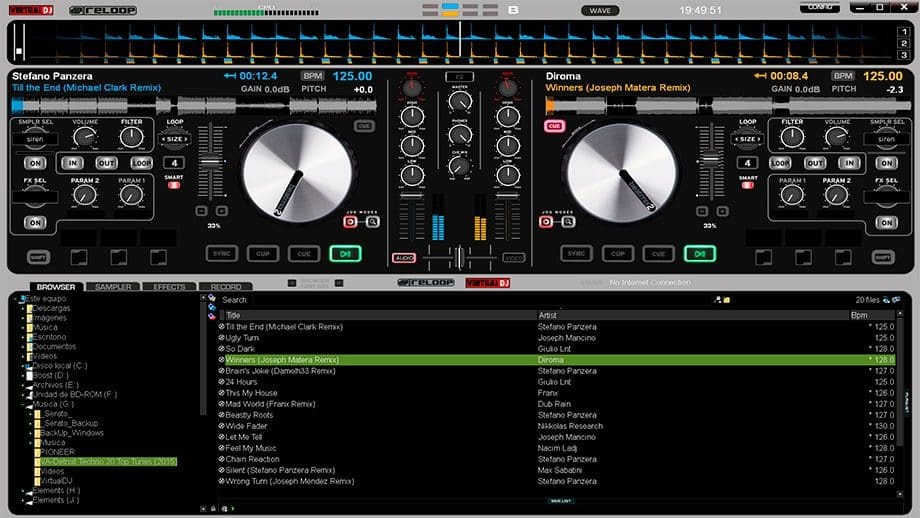Click the pitch minus button on left deck

pyautogui.click(x=201, y=211)
